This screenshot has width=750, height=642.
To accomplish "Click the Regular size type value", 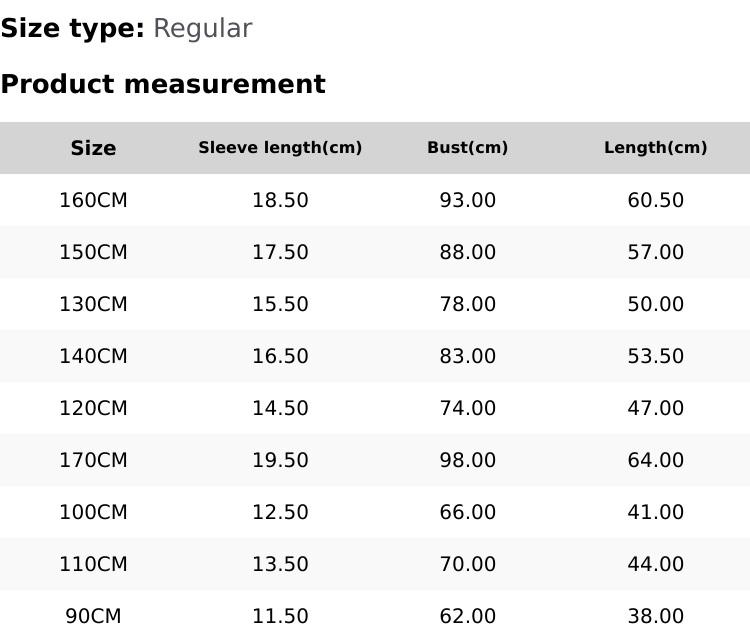I will point(202,29).
